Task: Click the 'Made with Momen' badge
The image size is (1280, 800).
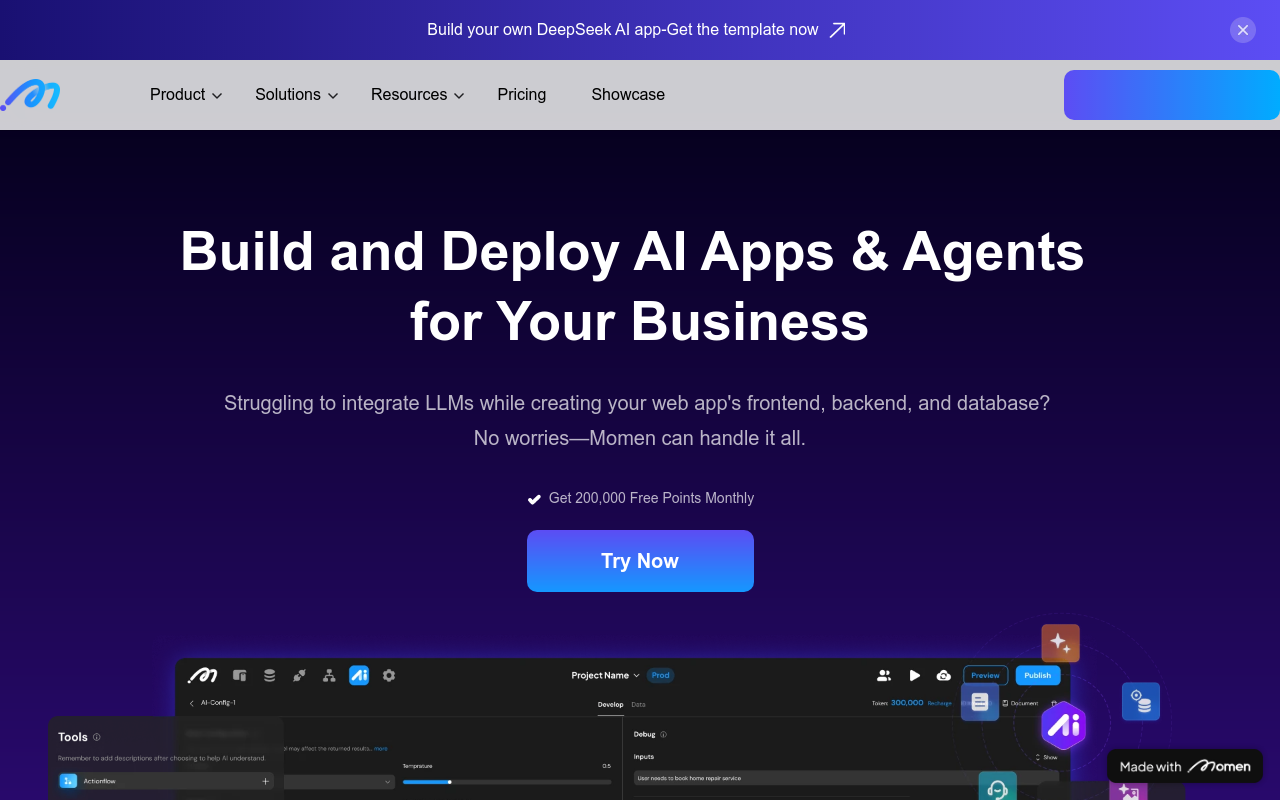Action: click(x=1185, y=766)
